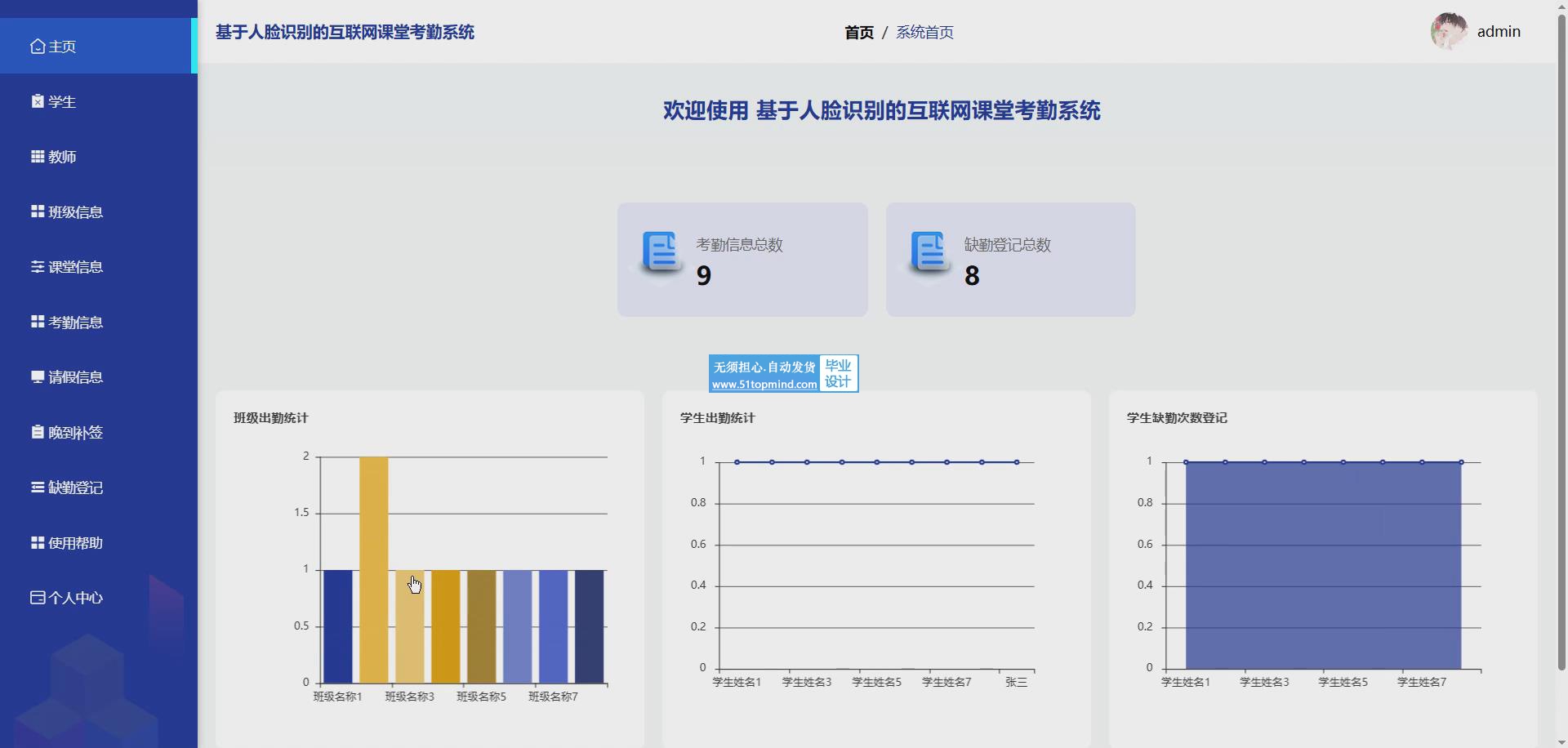
Task: Click the dark blue 班级名称1 bar
Action: [x=338, y=626]
